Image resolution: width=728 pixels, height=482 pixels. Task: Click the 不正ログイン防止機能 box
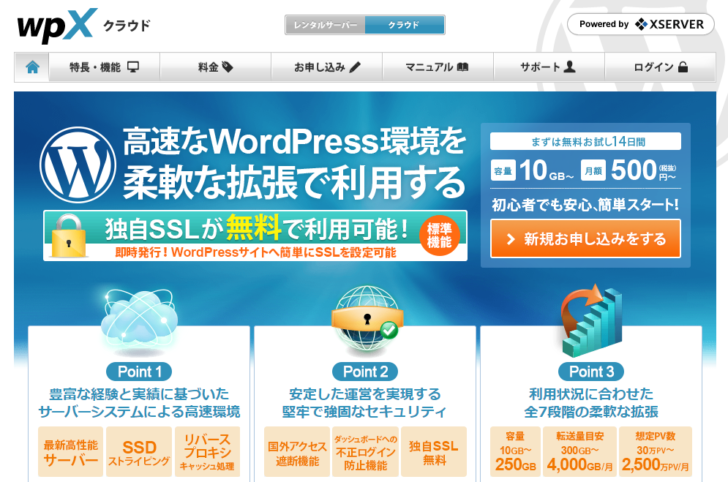pos(365,452)
